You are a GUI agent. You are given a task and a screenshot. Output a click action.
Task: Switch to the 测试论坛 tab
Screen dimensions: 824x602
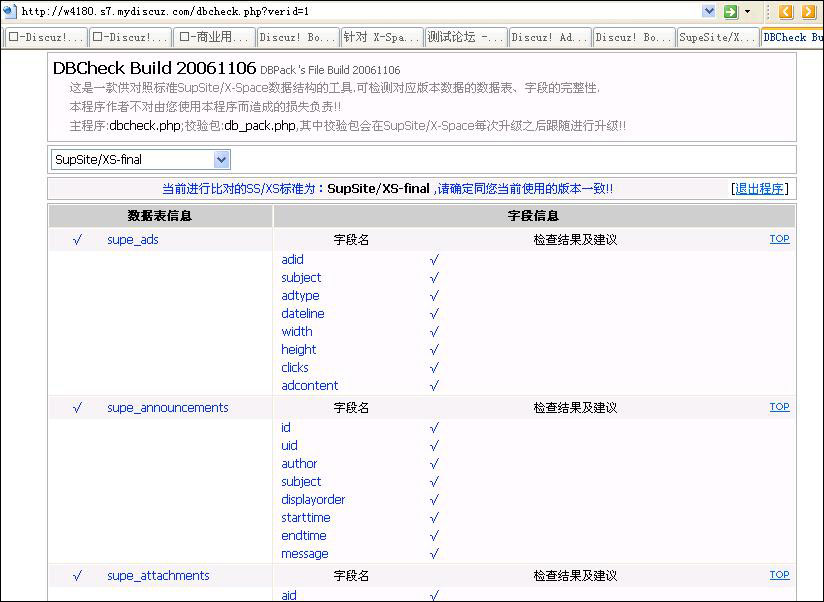[x=466, y=37]
